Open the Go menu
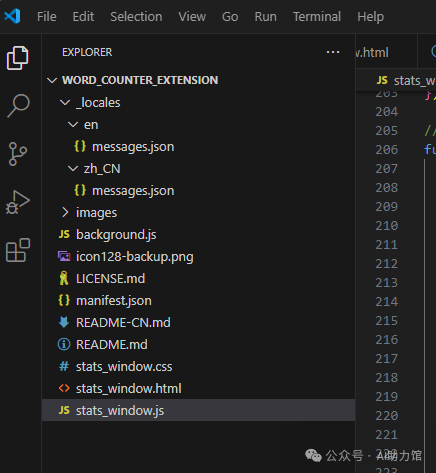This screenshot has height=473, width=436. pyautogui.click(x=230, y=16)
